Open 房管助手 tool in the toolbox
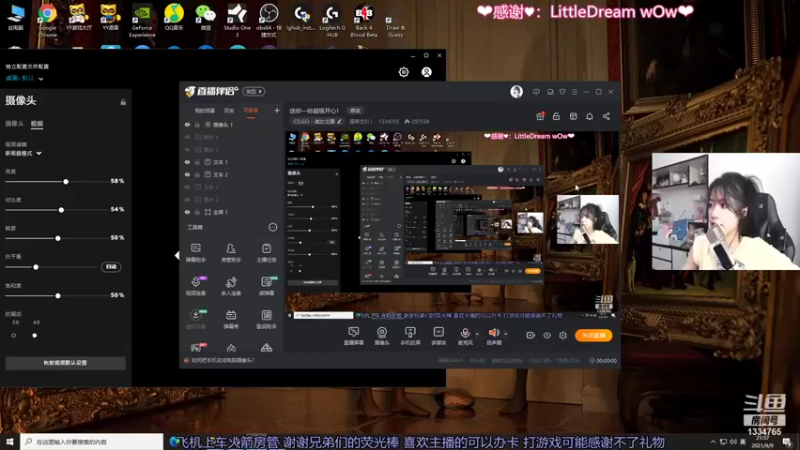Screen dimensions: 800x450 (x=231, y=253)
